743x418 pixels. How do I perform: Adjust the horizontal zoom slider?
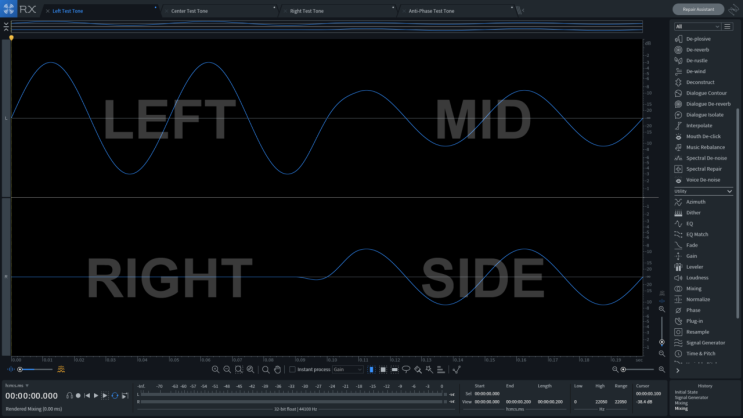click(638, 370)
